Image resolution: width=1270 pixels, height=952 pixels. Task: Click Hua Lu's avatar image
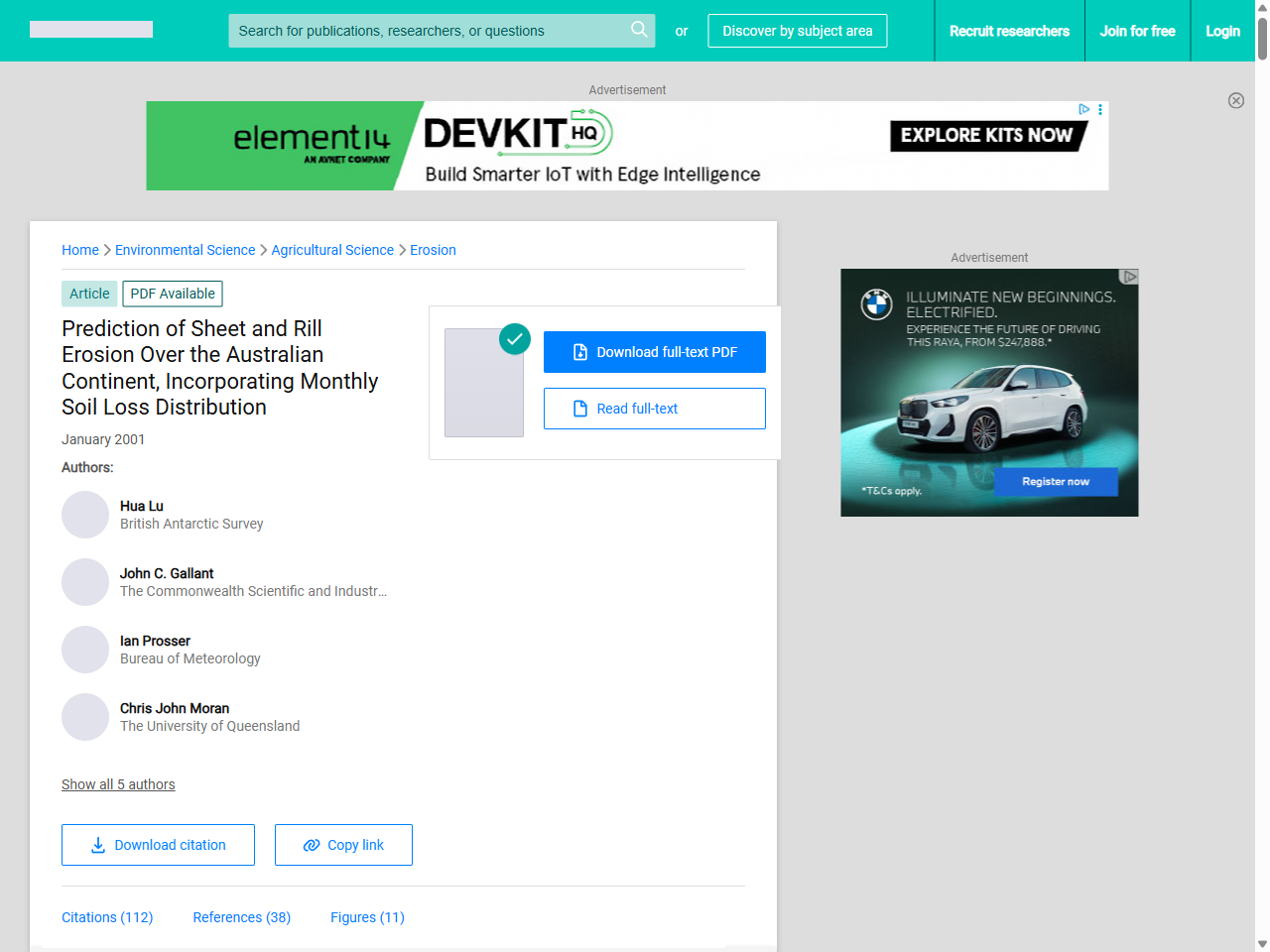[85, 515]
